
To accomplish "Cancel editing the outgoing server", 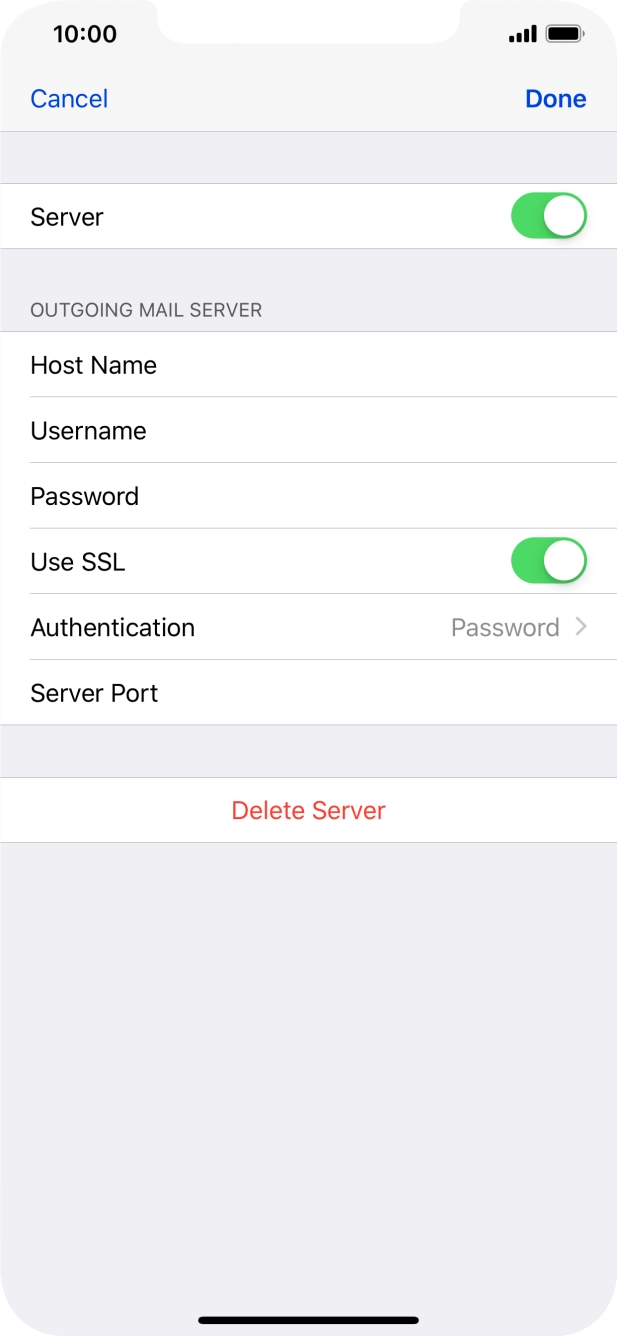I will [x=69, y=99].
